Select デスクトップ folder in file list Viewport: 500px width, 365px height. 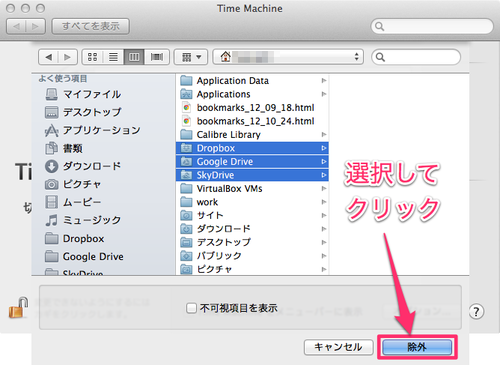[x=252, y=242]
